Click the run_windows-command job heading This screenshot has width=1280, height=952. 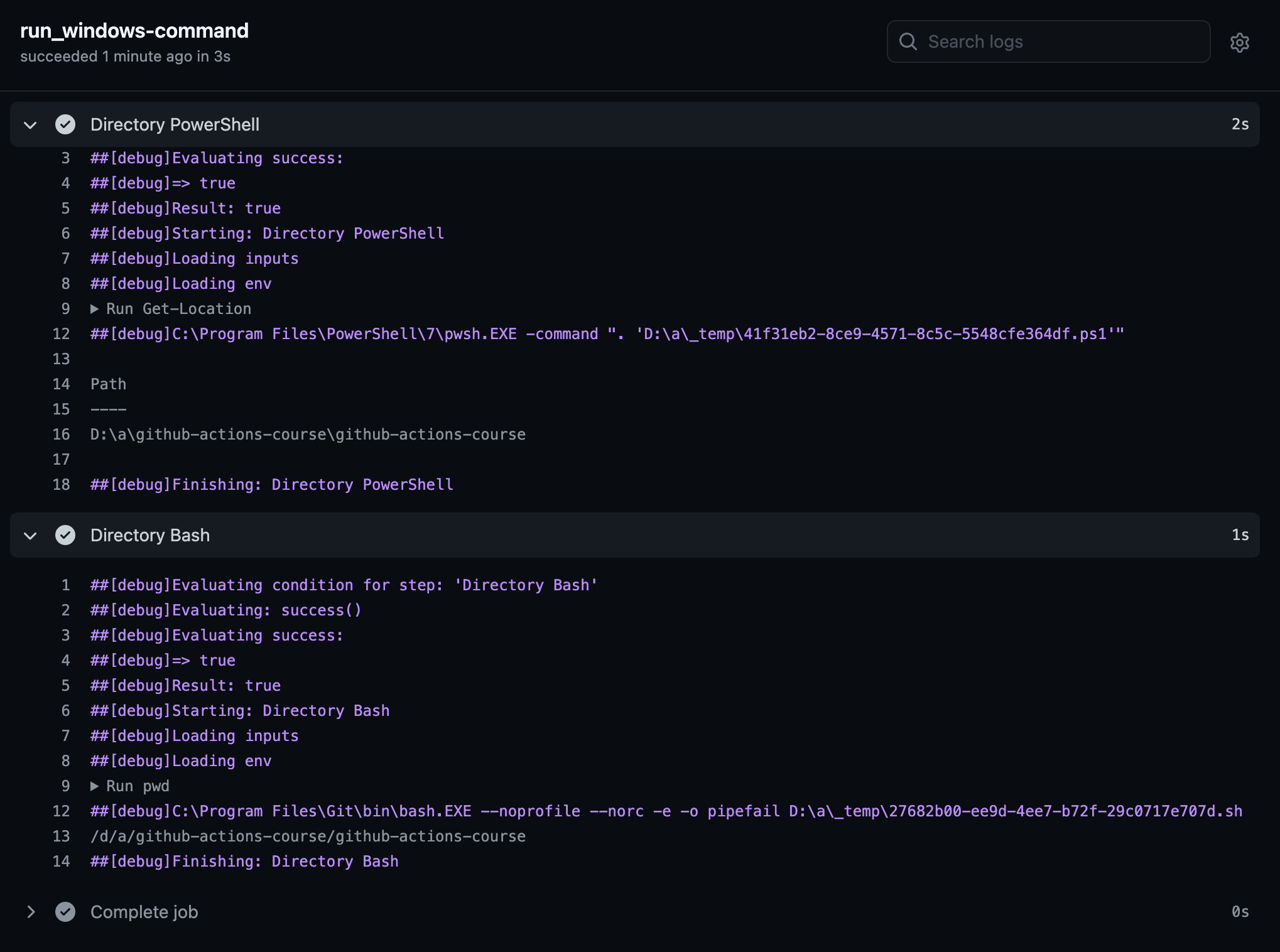[x=134, y=30]
